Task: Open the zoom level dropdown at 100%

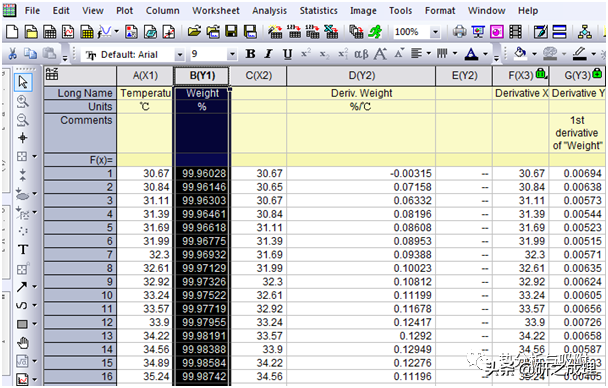Action: (435, 32)
